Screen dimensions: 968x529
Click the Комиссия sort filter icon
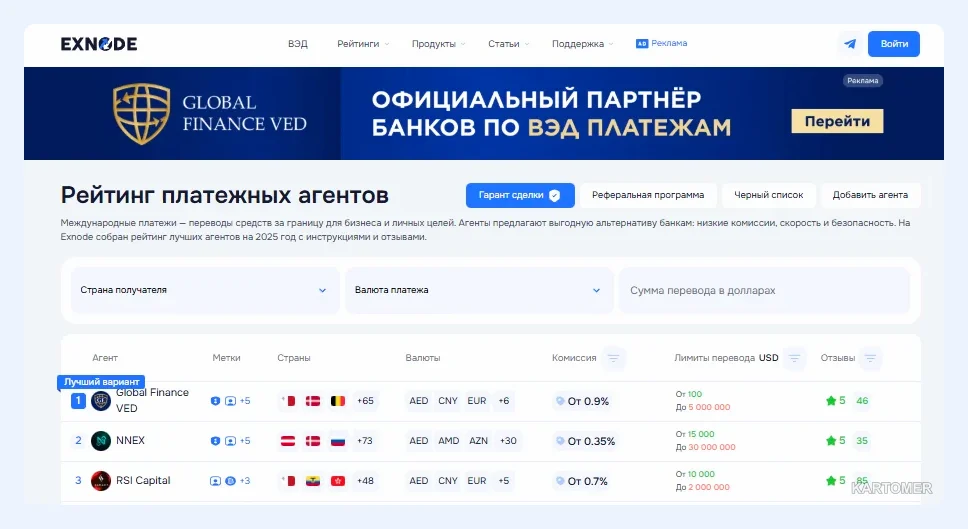pyautogui.click(x=613, y=358)
